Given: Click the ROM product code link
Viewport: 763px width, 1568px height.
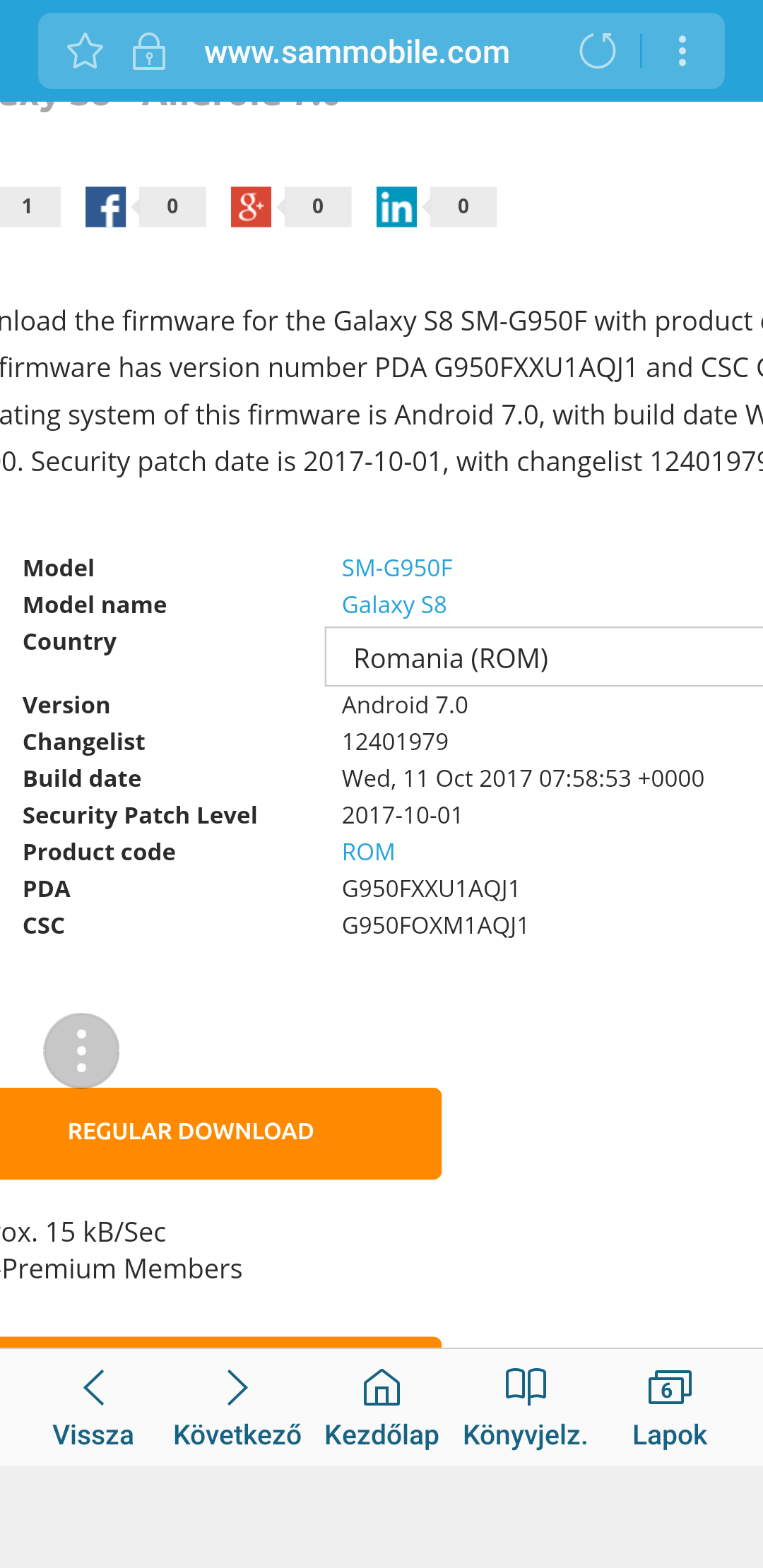Looking at the screenshot, I should 368,852.
